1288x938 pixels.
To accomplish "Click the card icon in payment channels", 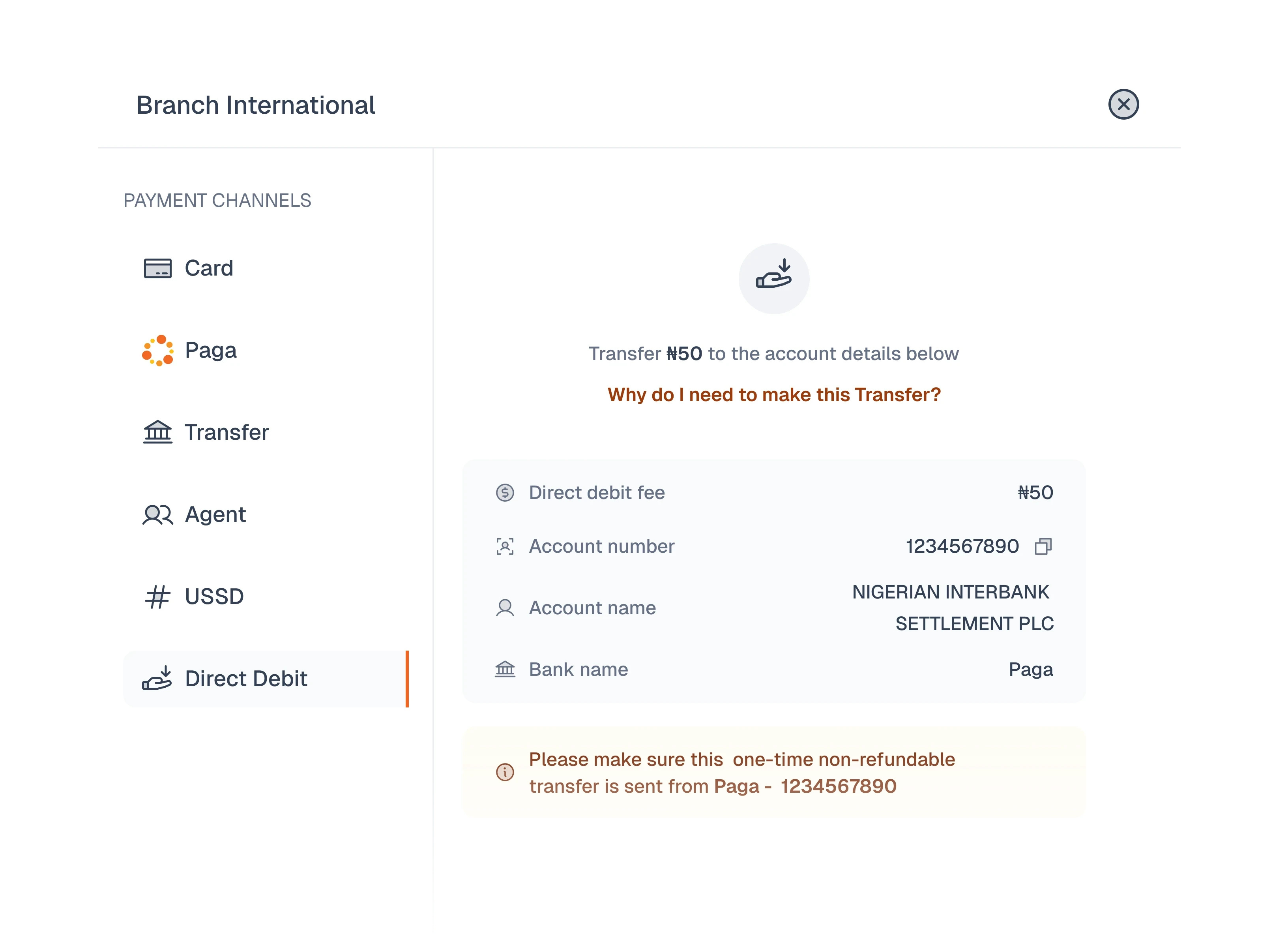I will tap(157, 268).
